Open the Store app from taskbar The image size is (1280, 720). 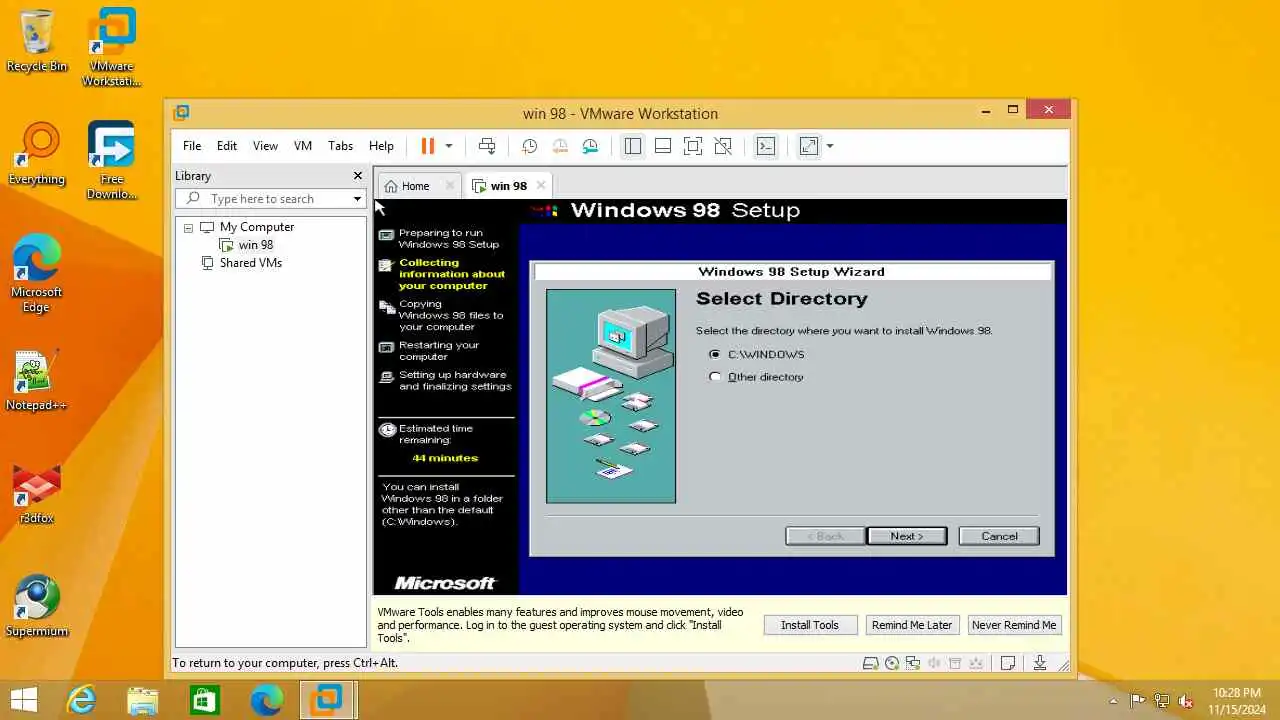click(x=205, y=700)
